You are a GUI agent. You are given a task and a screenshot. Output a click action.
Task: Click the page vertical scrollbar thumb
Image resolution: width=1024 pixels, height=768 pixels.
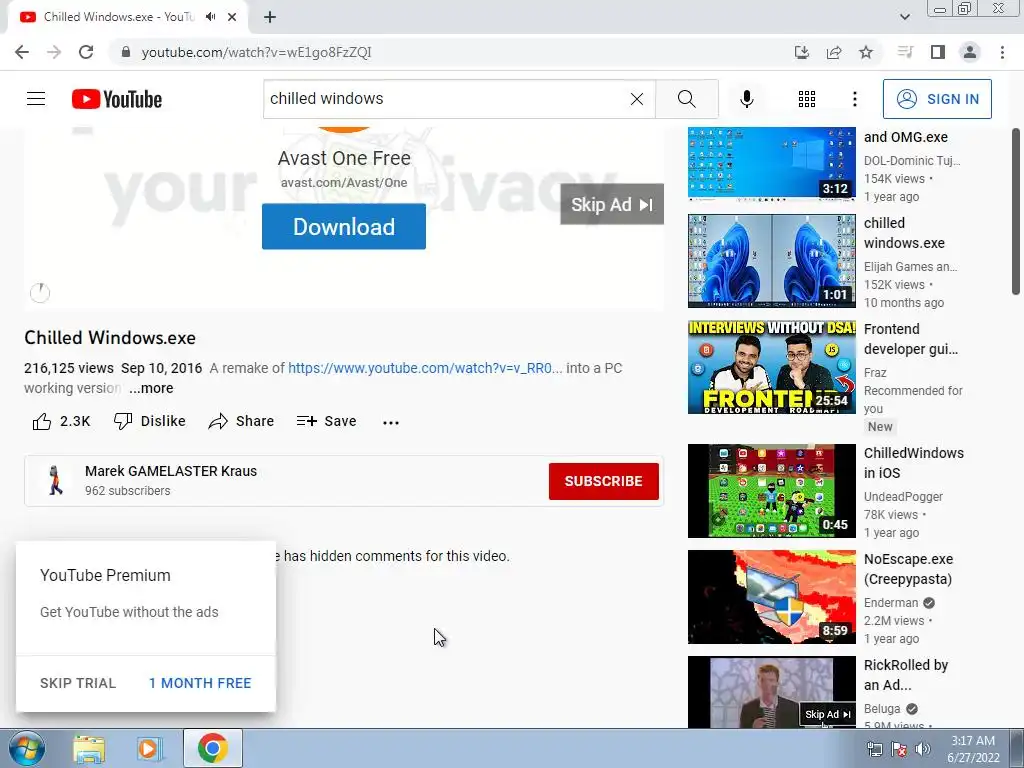(1016, 211)
